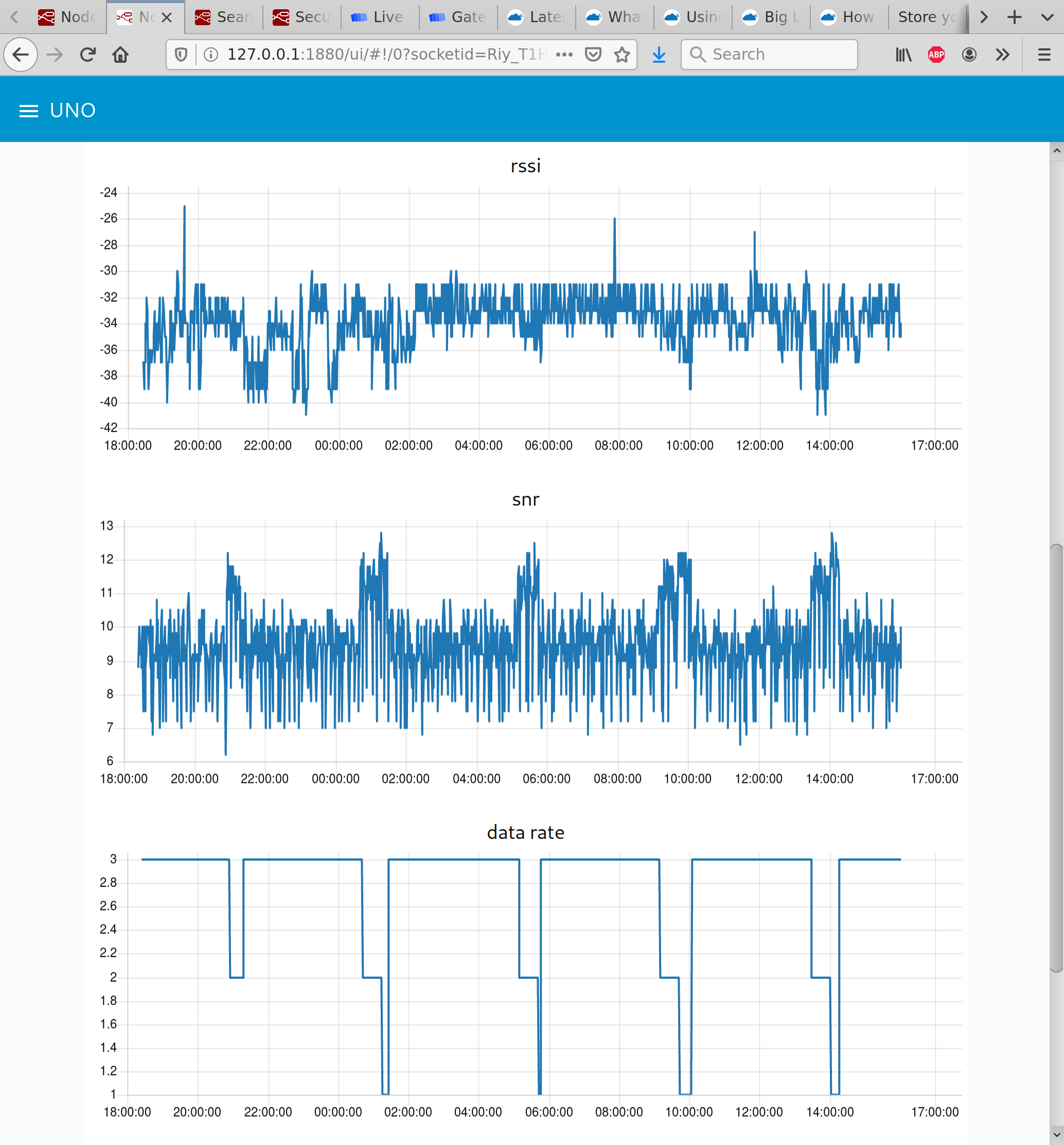View downloads with the download arrow icon

pyautogui.click(x=659, y=54)
